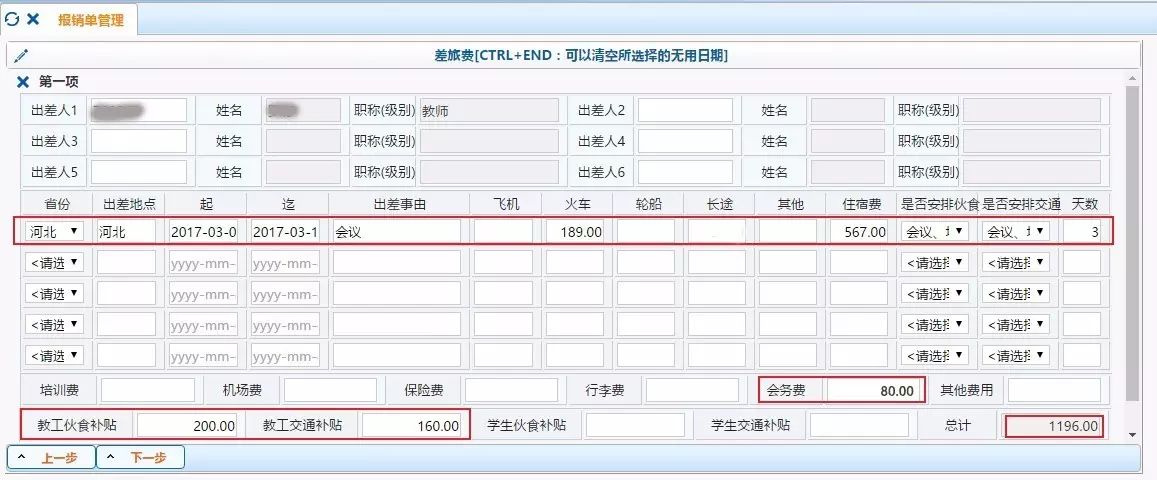Click 学生伙食补贴 input field
1157x480 pixels.
[x=635, y=425]
